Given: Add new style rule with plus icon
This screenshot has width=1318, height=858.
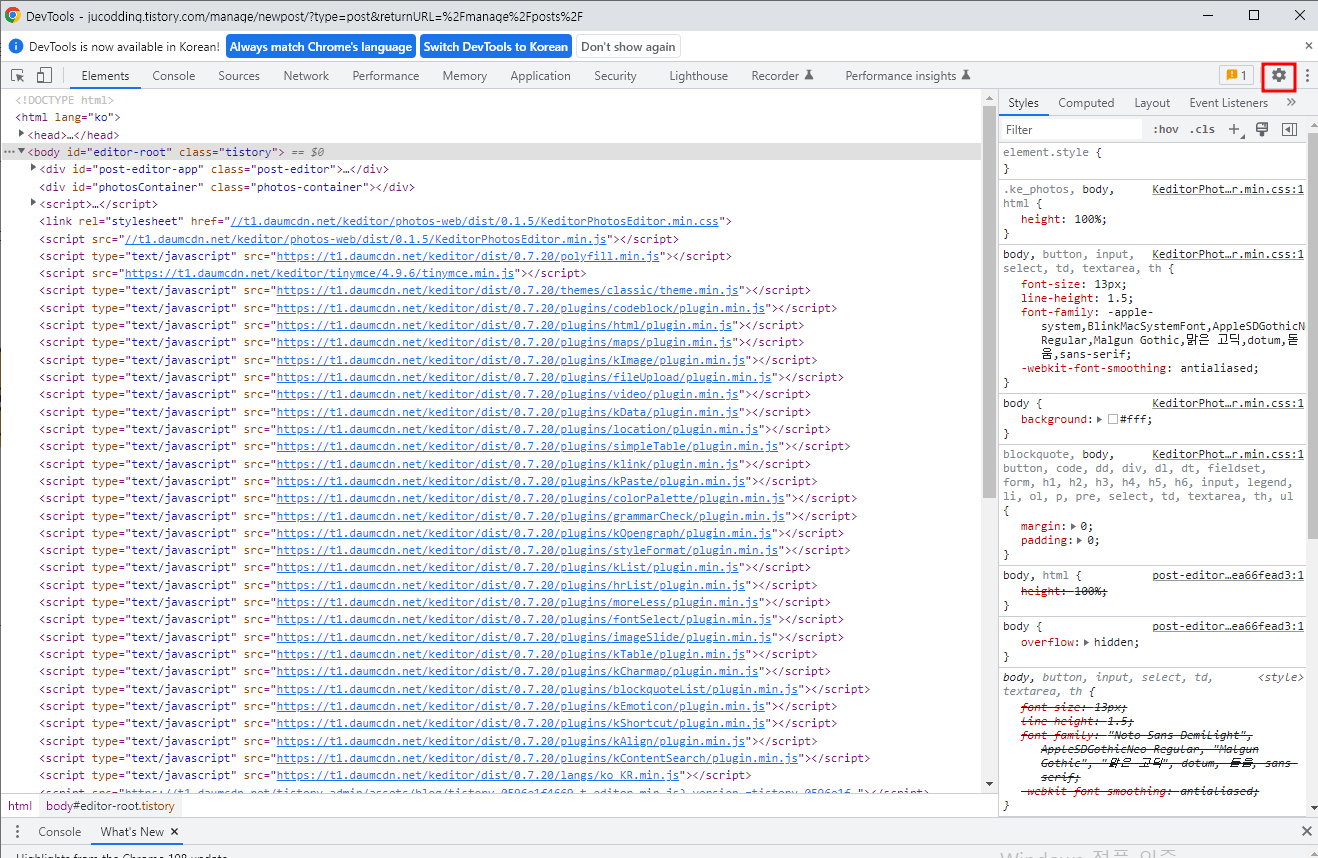Looking at the screenshot, I should 1235,129.
